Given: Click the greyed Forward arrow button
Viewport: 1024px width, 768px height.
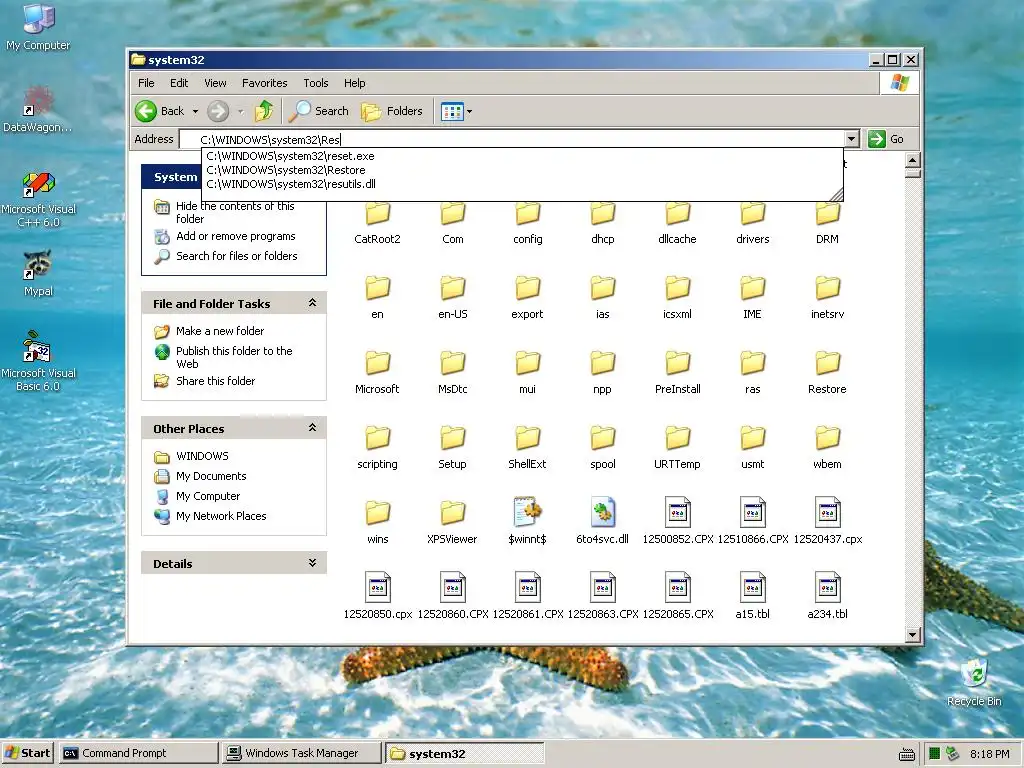Looking at the screenshot, I should pos(218,111).
